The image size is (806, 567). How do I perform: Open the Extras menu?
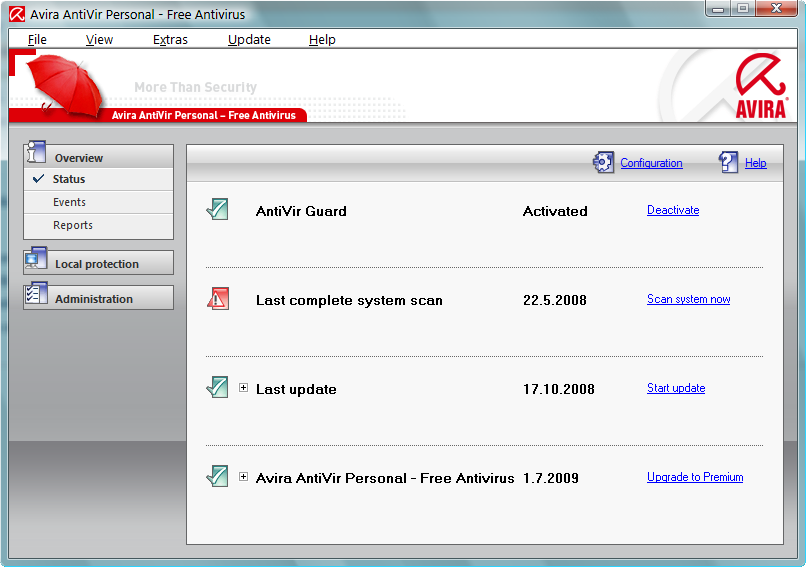tap(170, 40)
